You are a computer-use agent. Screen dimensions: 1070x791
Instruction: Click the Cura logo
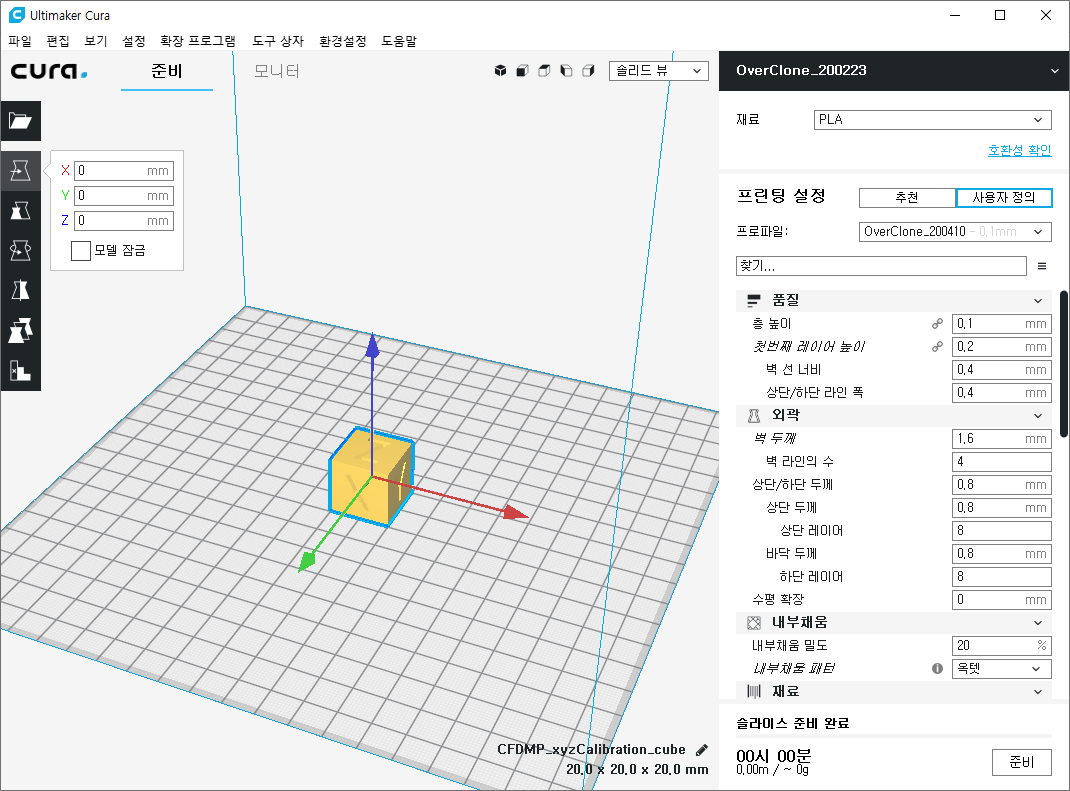coord(49,71)
